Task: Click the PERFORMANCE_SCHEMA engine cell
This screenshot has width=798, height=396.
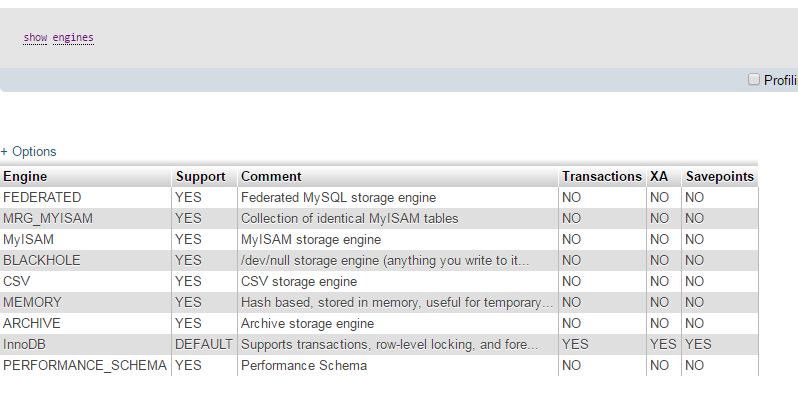Action: coord(86,365)
